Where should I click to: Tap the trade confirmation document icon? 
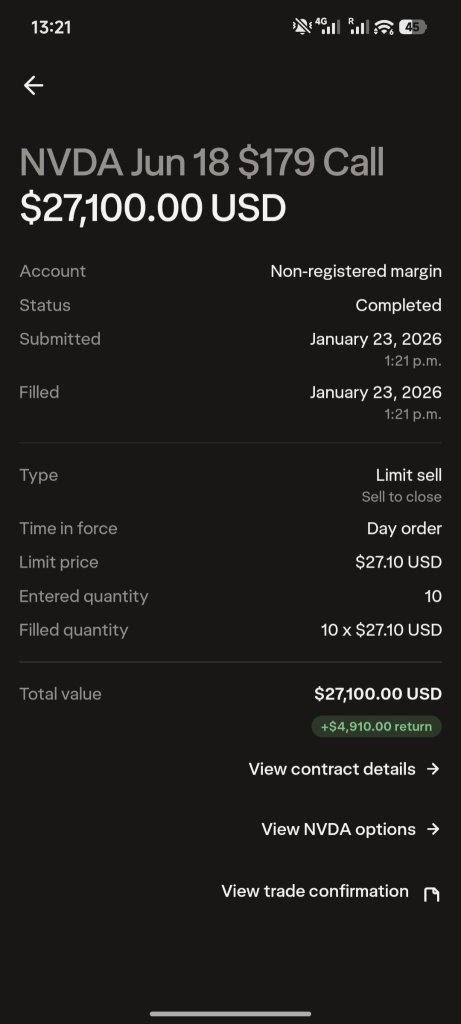click(432, 894)
